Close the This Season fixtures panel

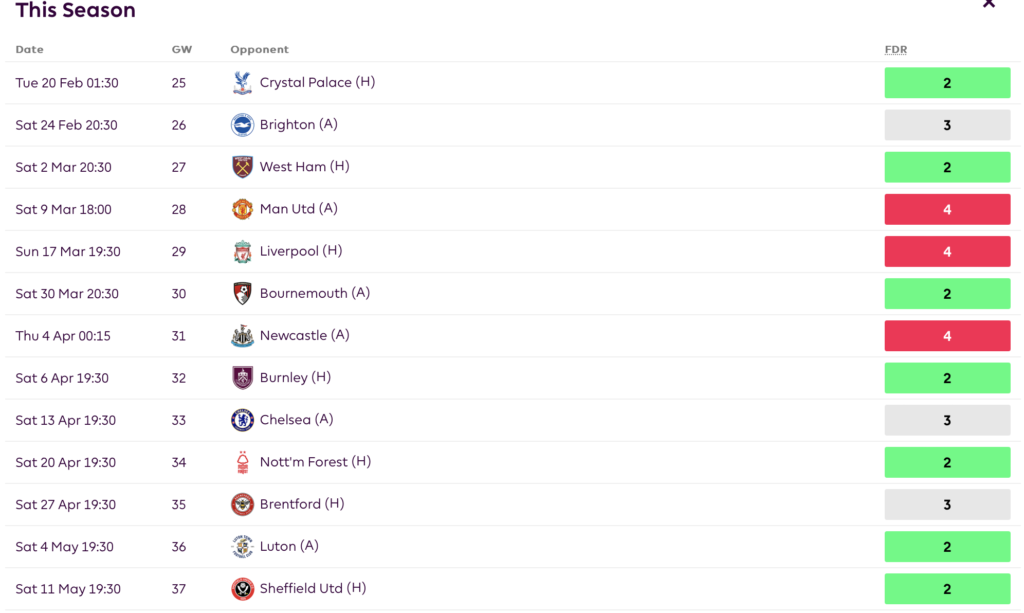point(989,4)
